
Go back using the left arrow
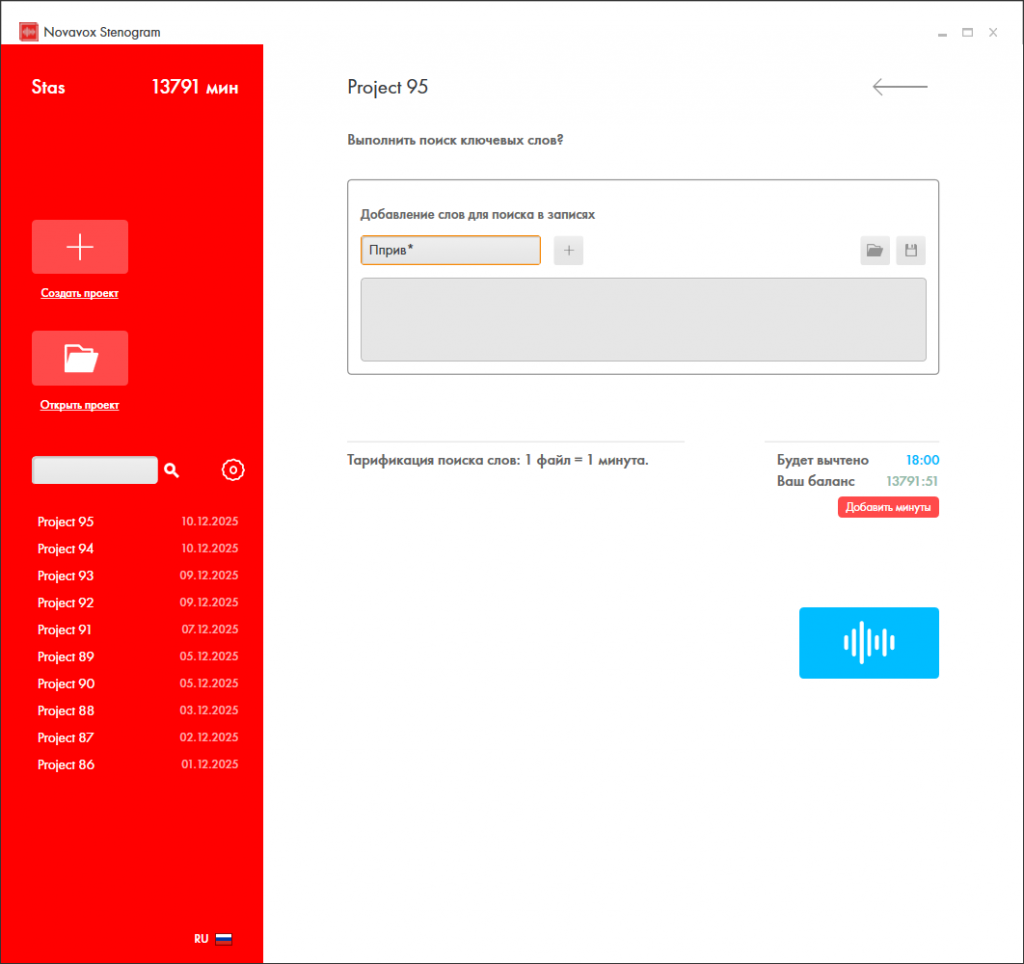900,87
